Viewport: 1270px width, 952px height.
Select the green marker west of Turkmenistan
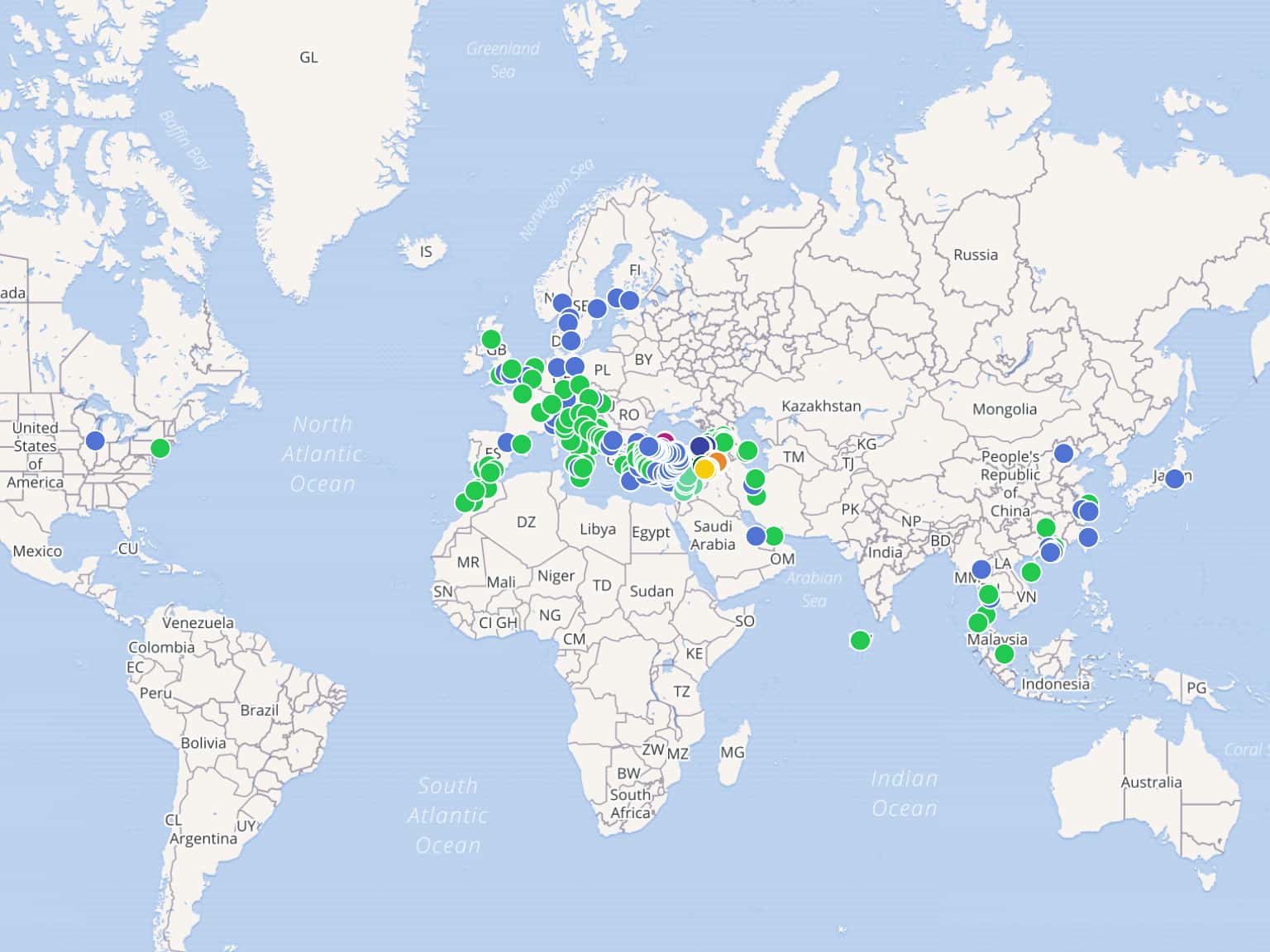[747, 450]
